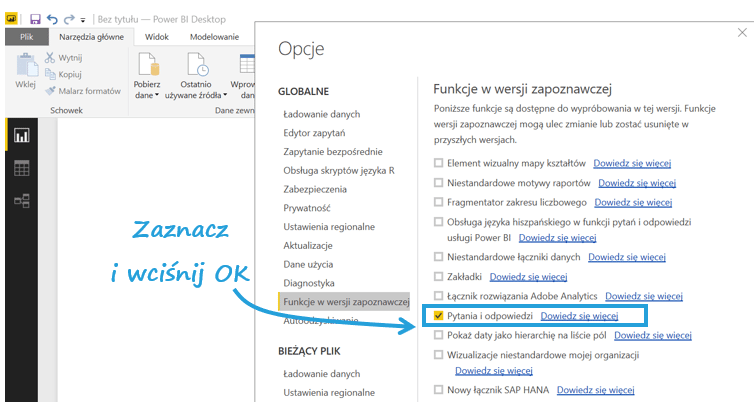Open Relationships model view icon

[21, 201]
